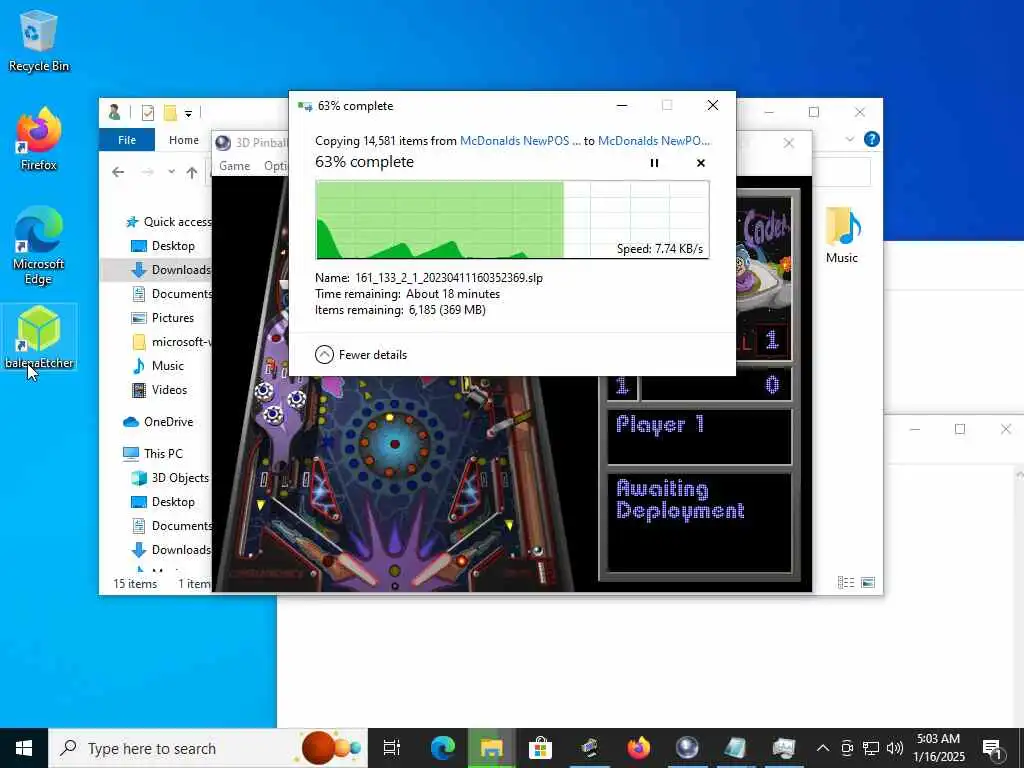Open network status icon in tray

871,748
